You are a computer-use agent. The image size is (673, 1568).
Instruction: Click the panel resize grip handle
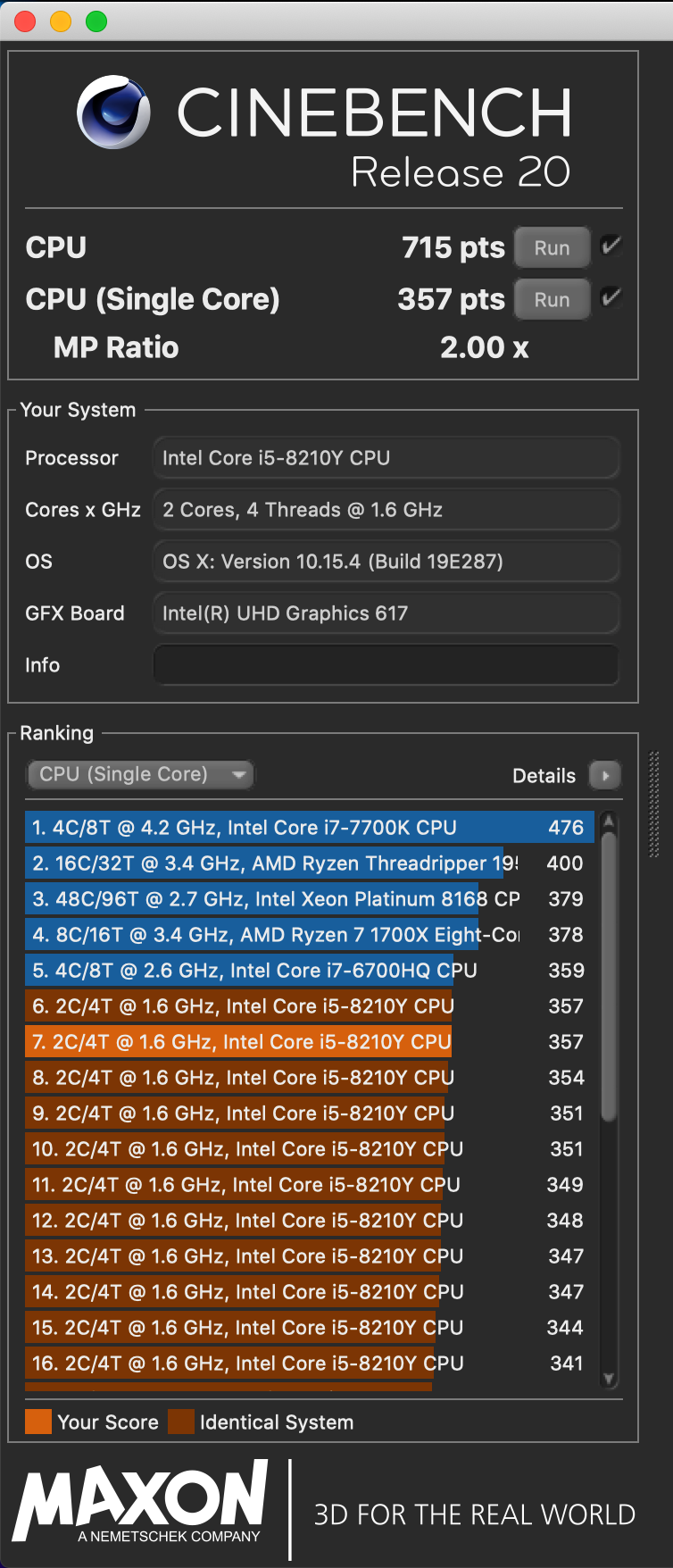point(654,804)
